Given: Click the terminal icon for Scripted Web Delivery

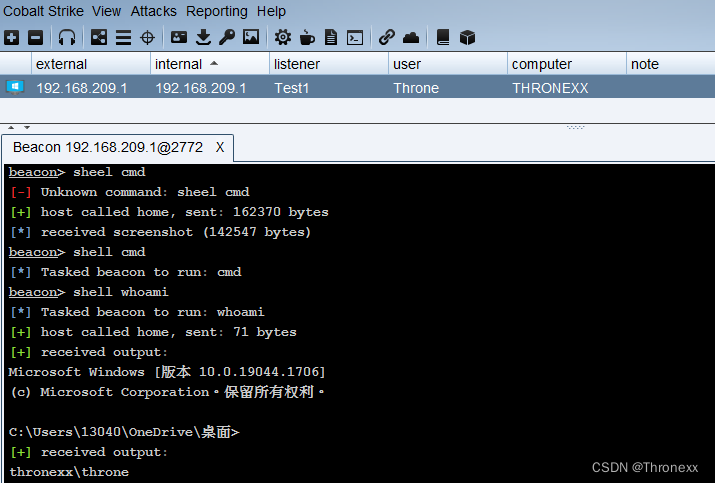Looking at the screenshot, I should [x=355, y=37].
